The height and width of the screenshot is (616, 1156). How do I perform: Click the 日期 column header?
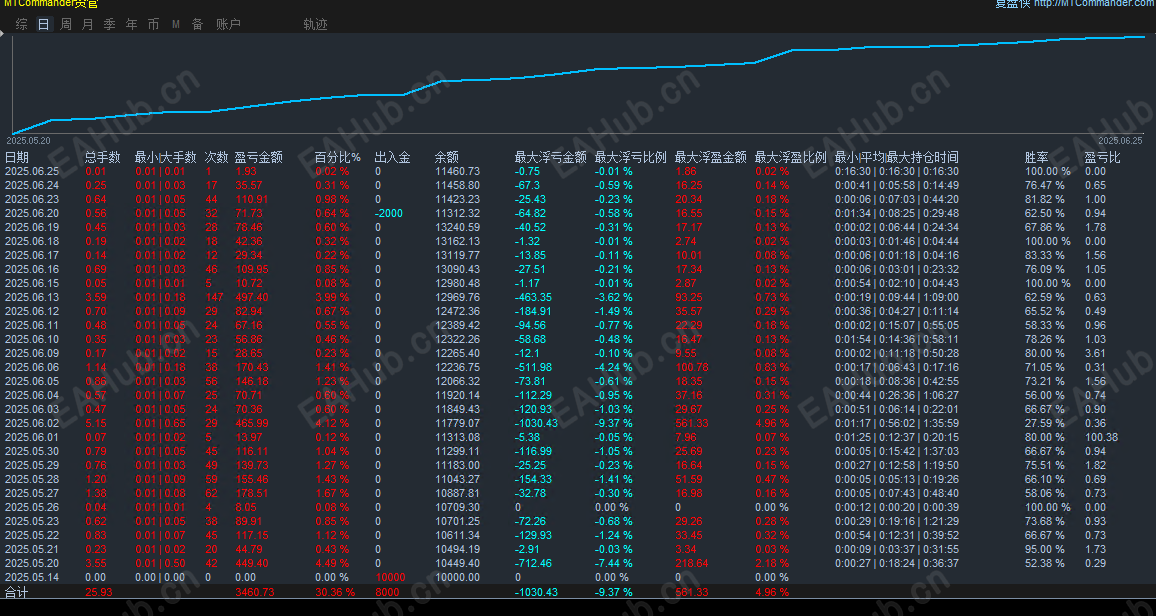17,157
